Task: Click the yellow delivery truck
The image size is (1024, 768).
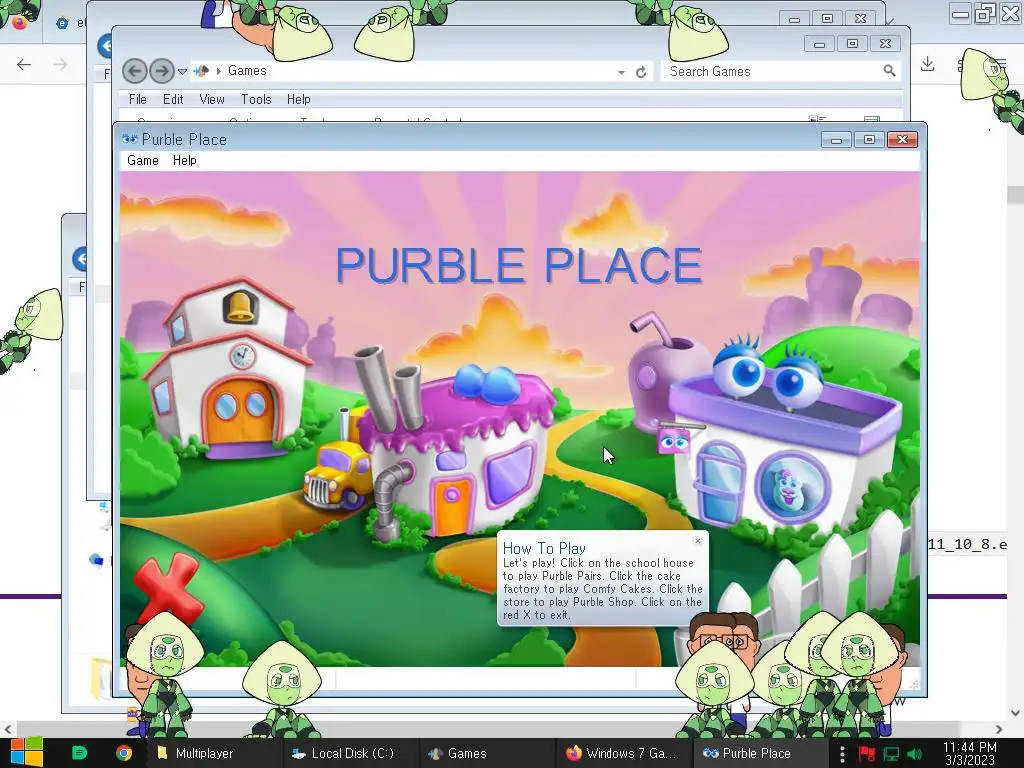Action: pyautogui.click(x=336, y=473)
